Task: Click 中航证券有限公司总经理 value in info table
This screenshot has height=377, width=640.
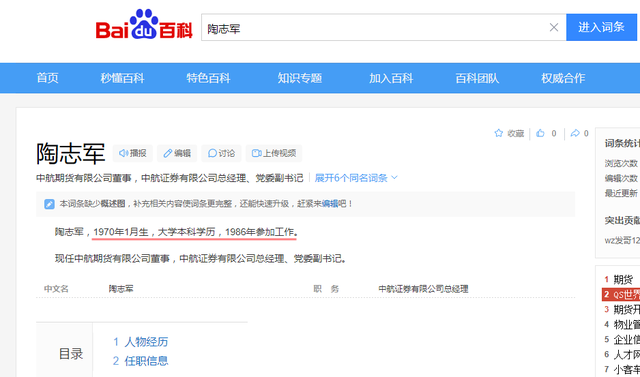Action: (423, 289)
